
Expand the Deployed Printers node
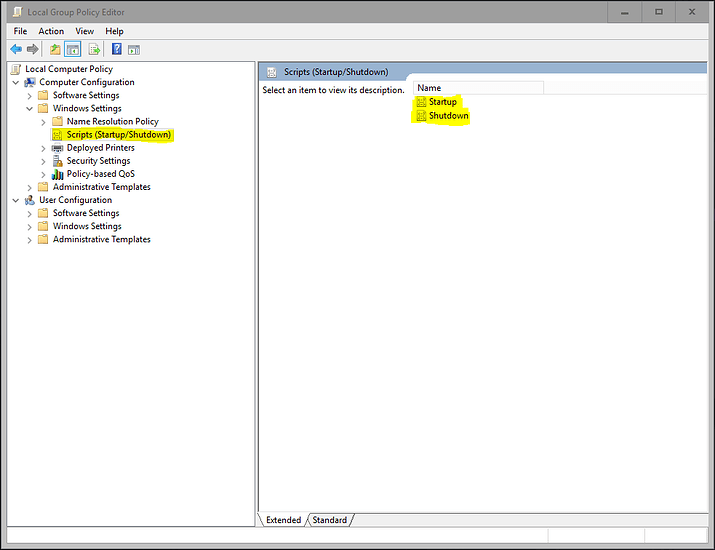[x=43, y=149]
